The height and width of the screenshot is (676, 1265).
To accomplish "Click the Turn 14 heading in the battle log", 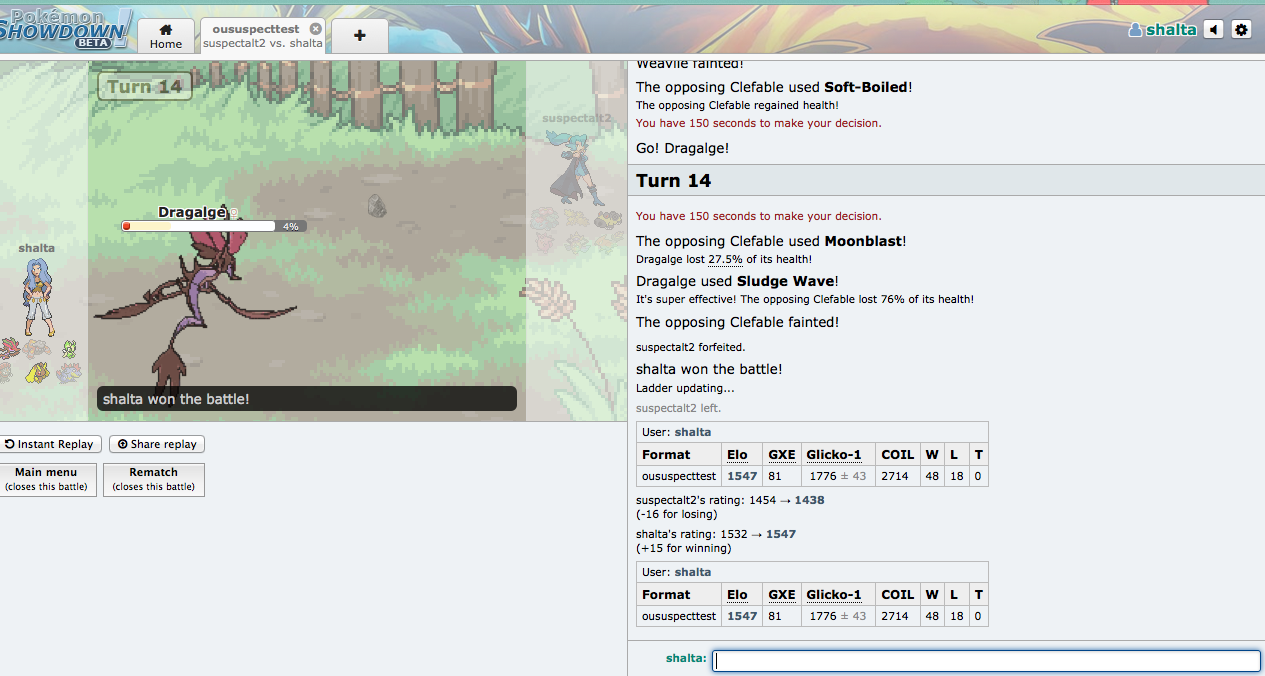I will click(x=674, y=180).
